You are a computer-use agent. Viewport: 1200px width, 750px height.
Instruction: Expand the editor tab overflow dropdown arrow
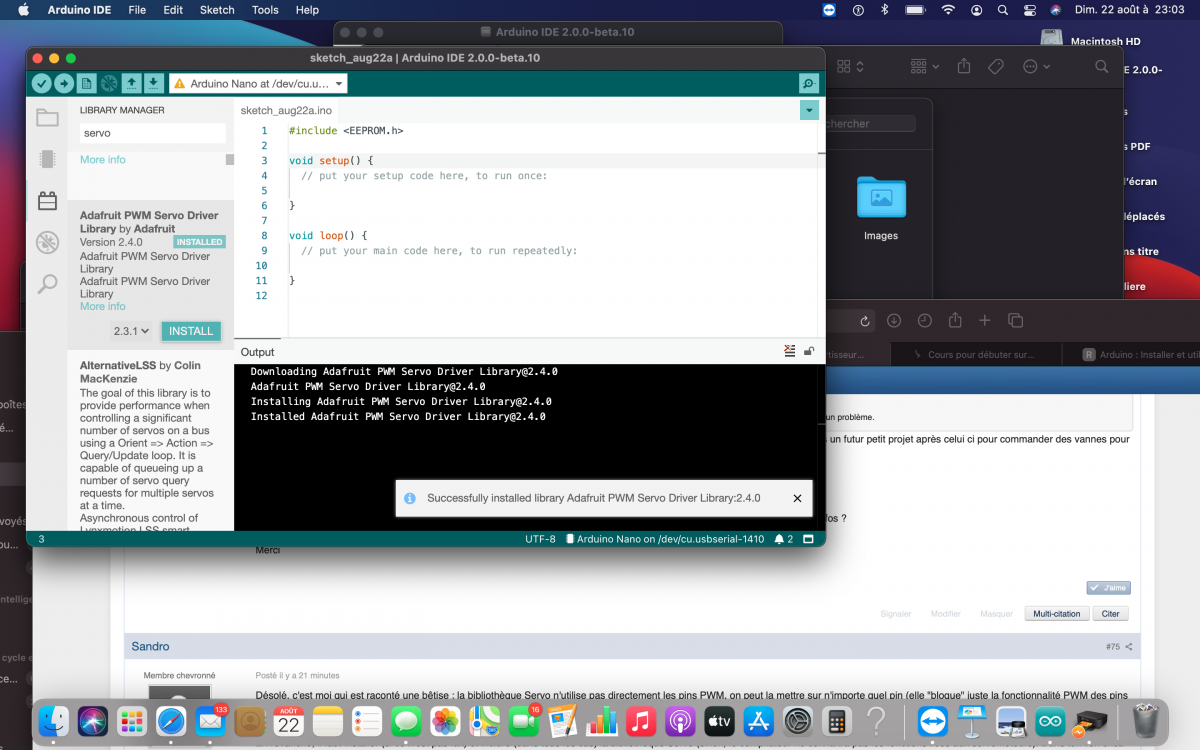click(810, 110)
